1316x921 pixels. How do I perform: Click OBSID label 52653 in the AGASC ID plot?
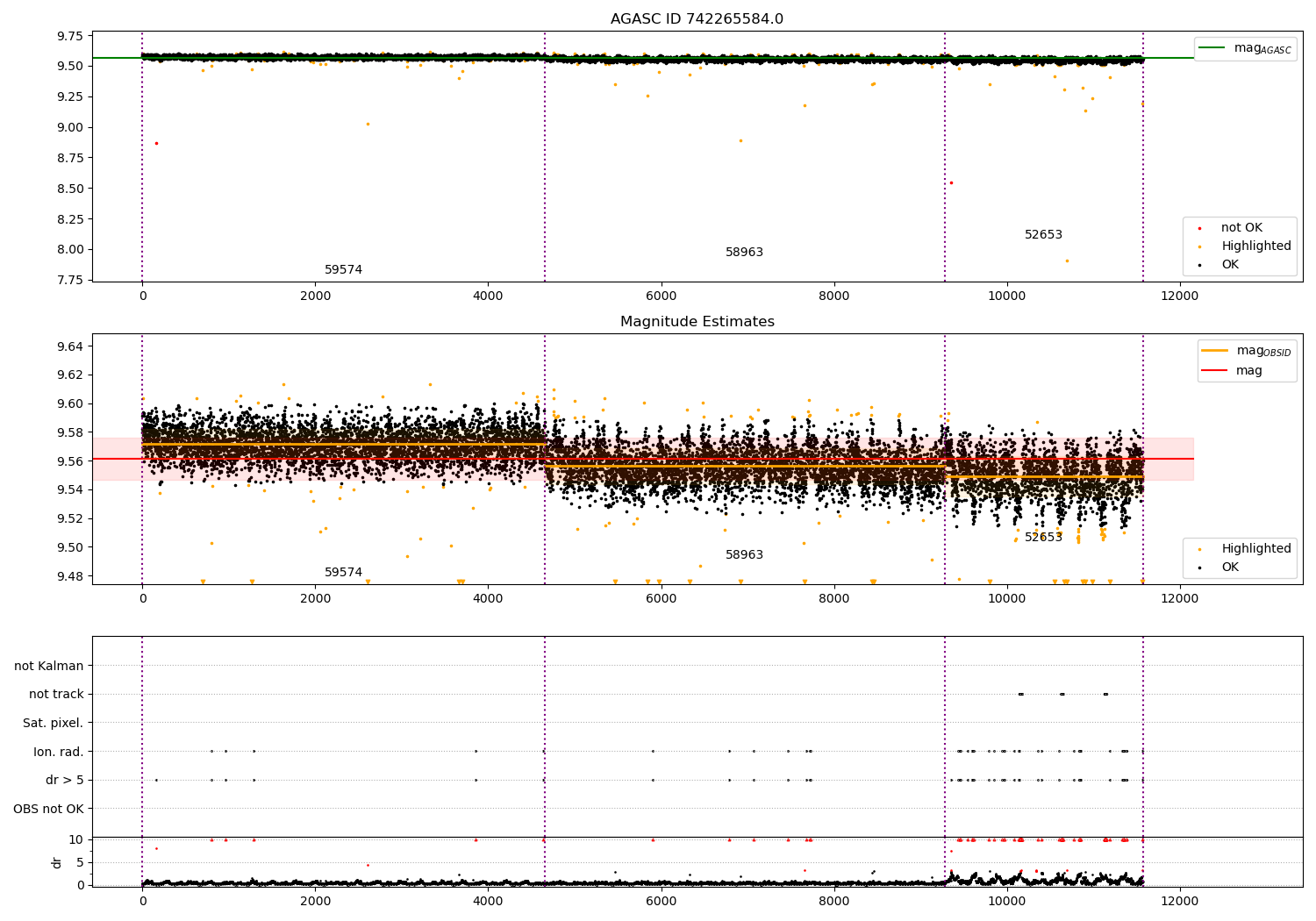click(x=1043, y=235)
